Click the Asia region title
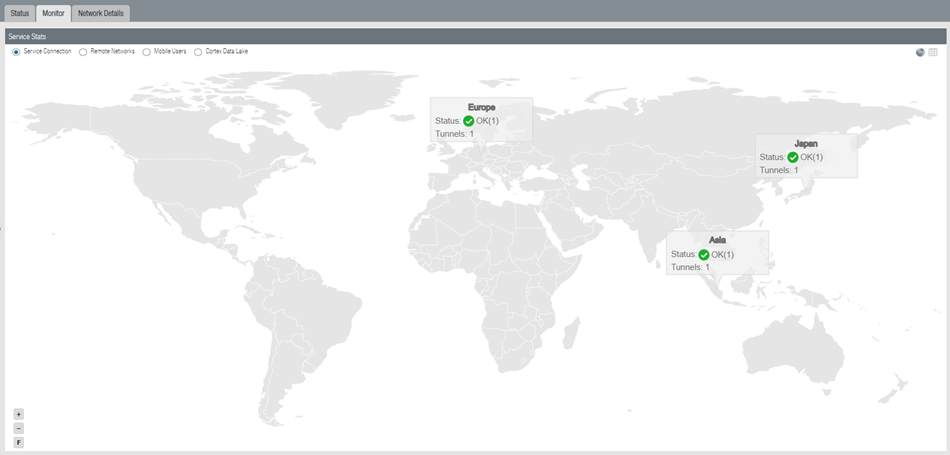The image size is (950, 455). click(x=717, y=241)
